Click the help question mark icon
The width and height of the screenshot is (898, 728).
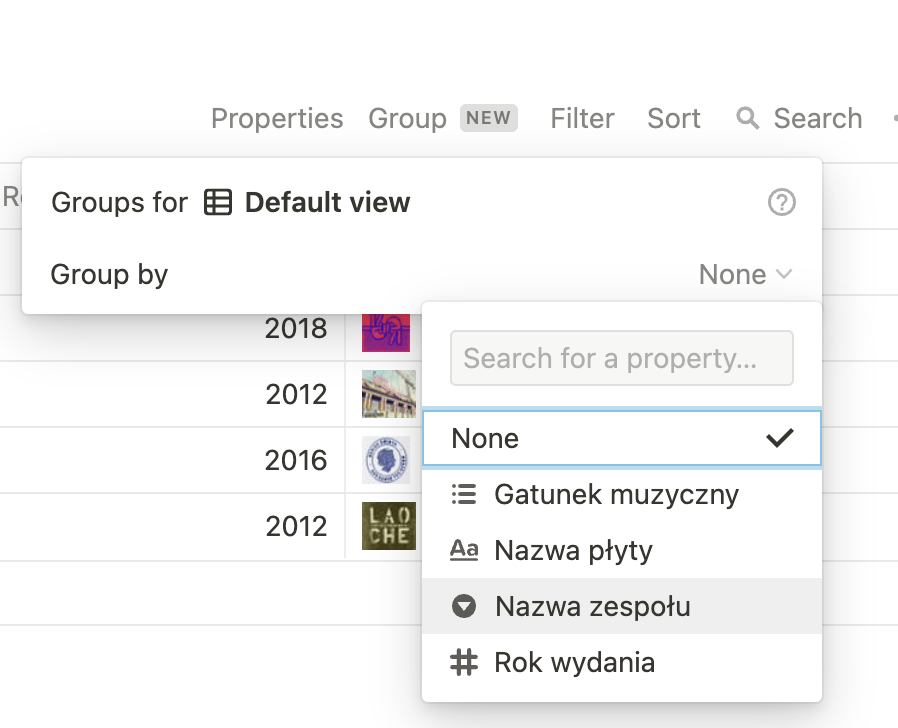point(781,203)
